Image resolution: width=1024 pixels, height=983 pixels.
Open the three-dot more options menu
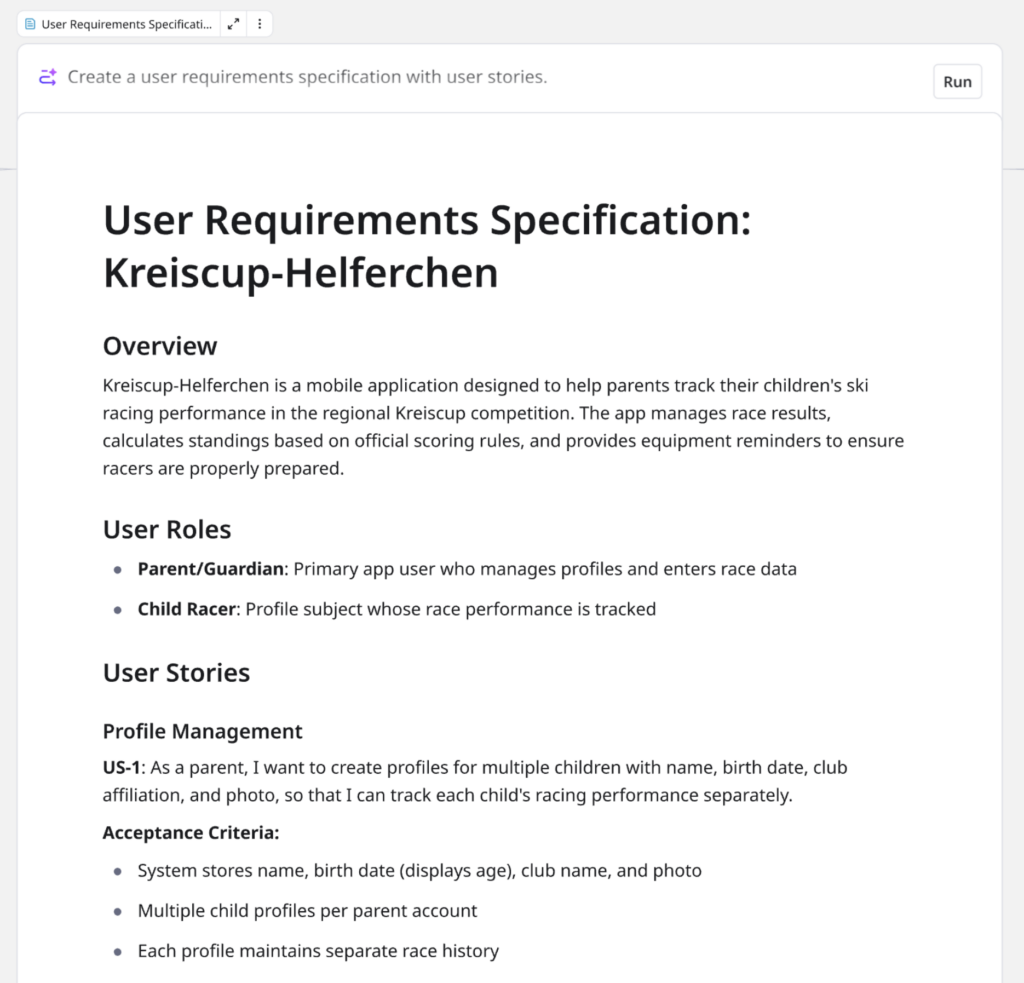[x=260, y=24]
